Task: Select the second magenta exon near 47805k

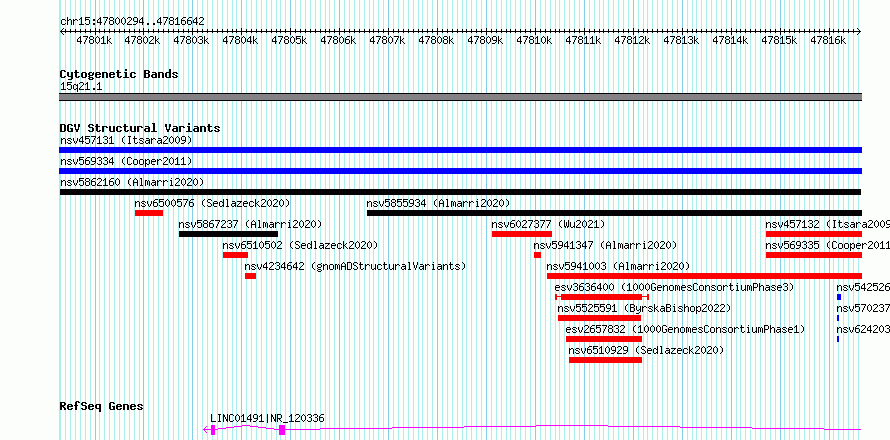Action: point(282,430)
